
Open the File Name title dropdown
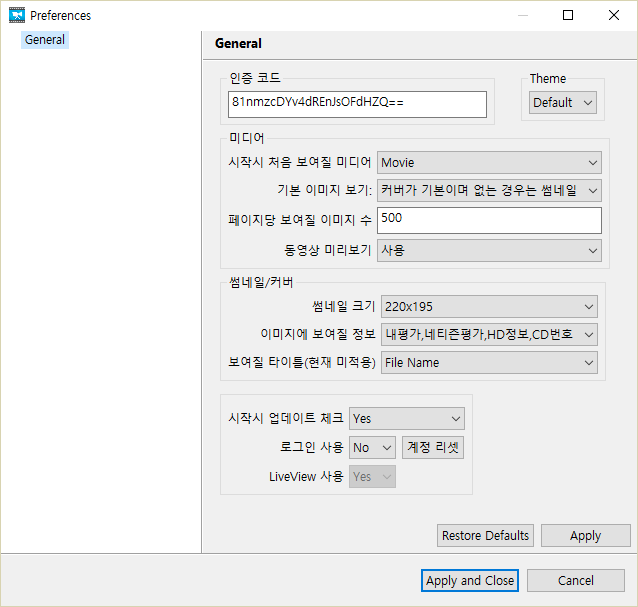tap(489, 362)
